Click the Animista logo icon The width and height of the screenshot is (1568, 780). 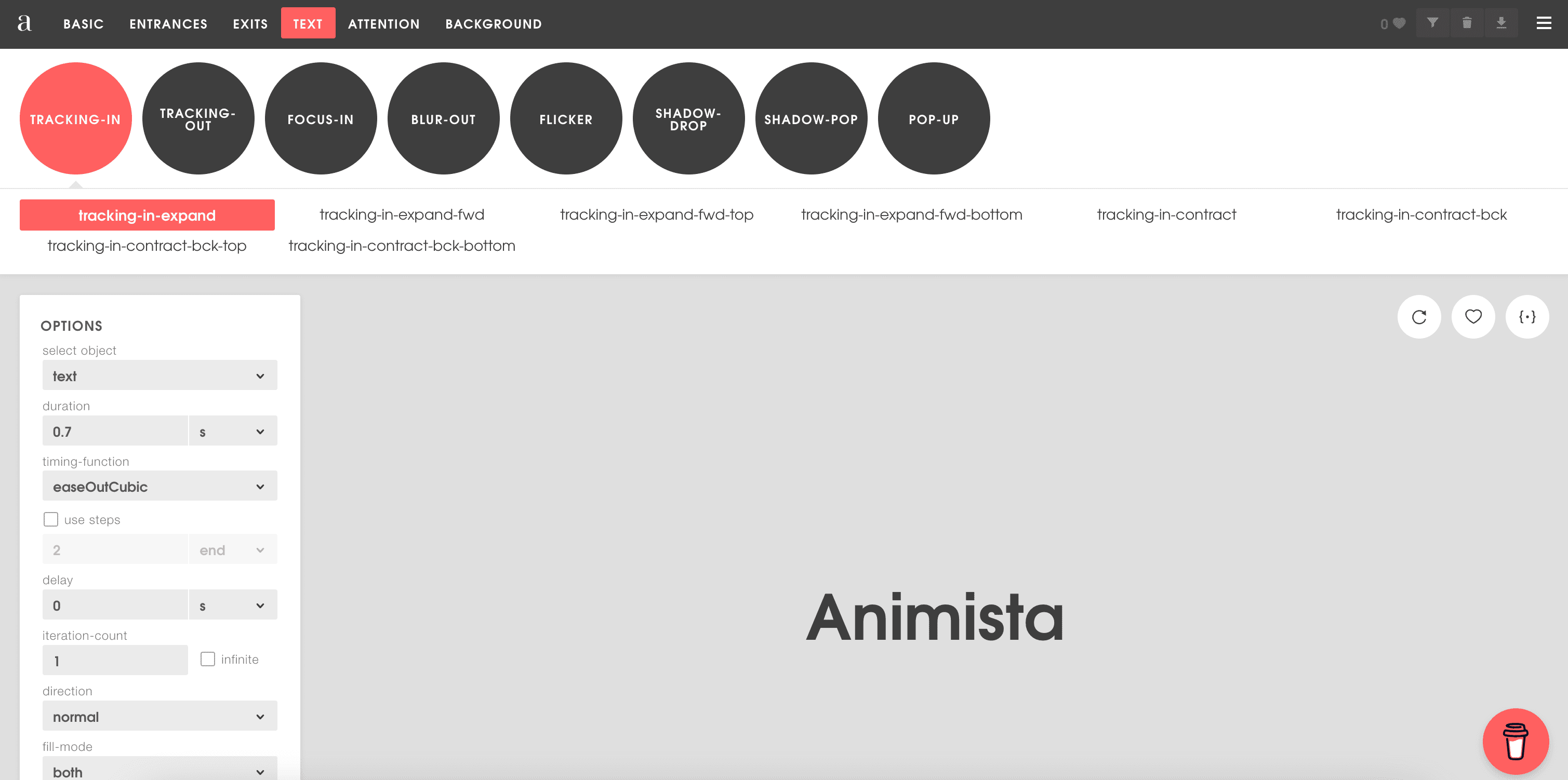tap(24, 23)
